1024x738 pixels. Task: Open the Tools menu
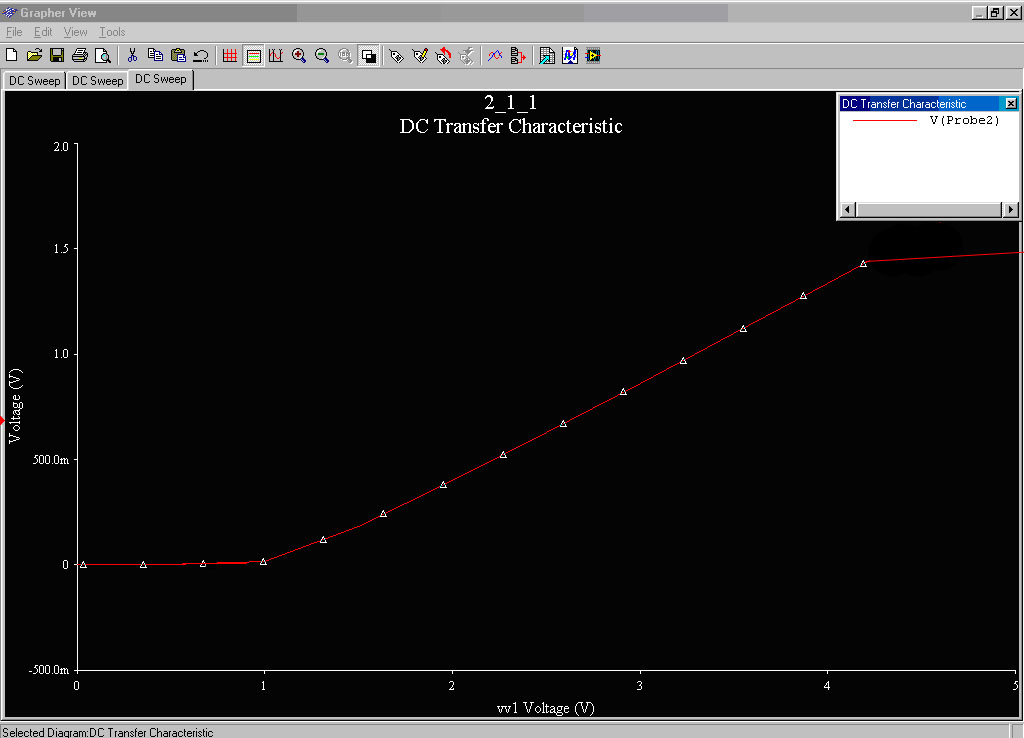point(112,32)
